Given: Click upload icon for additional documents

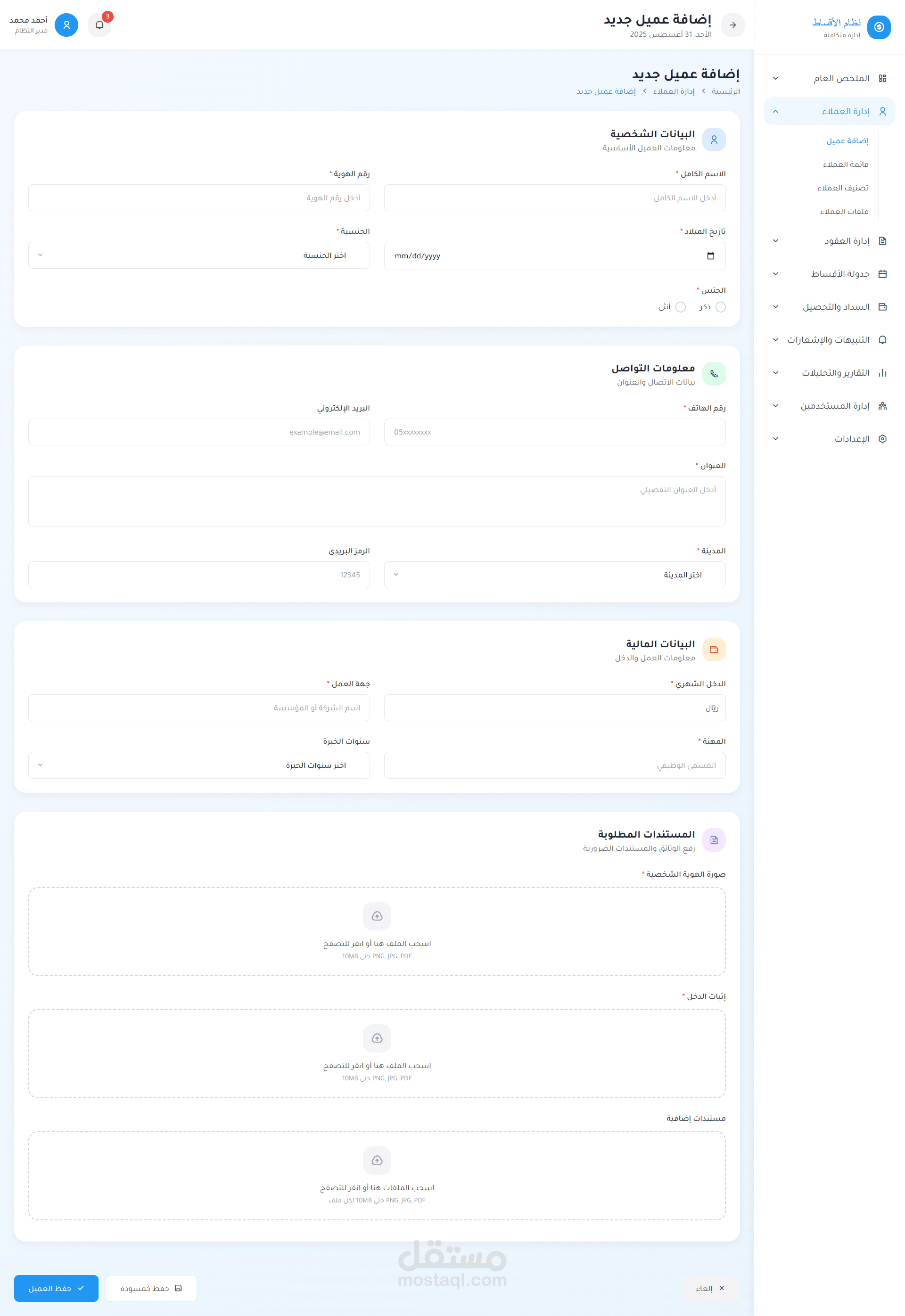Looking at the screenshot, I should (377, 1160).
